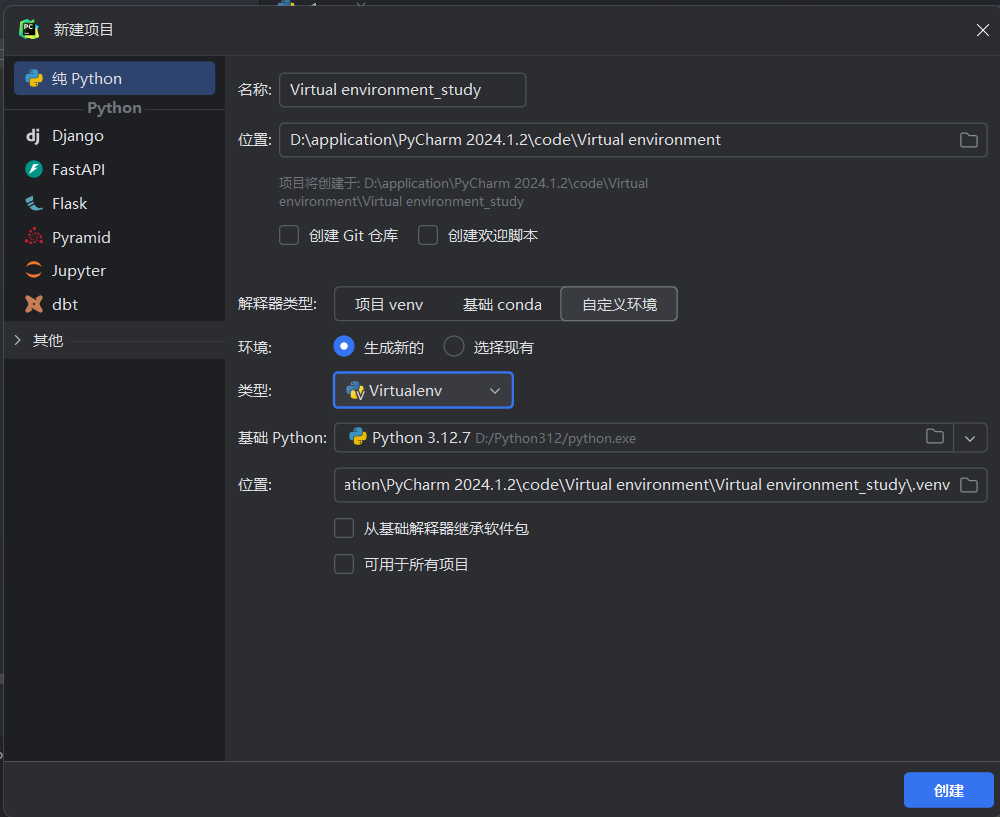Click the Virtualenv icon in type combo

[x=355, y=390]
